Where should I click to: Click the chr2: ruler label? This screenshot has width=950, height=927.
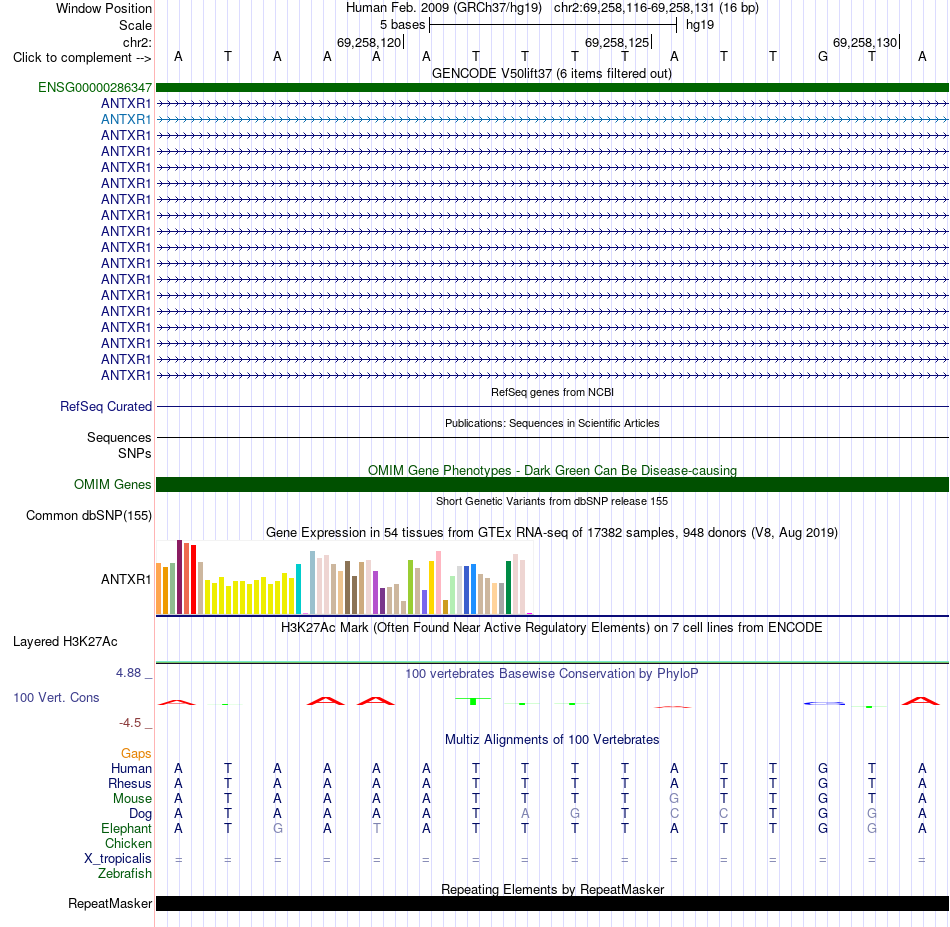tap(137, 42)
